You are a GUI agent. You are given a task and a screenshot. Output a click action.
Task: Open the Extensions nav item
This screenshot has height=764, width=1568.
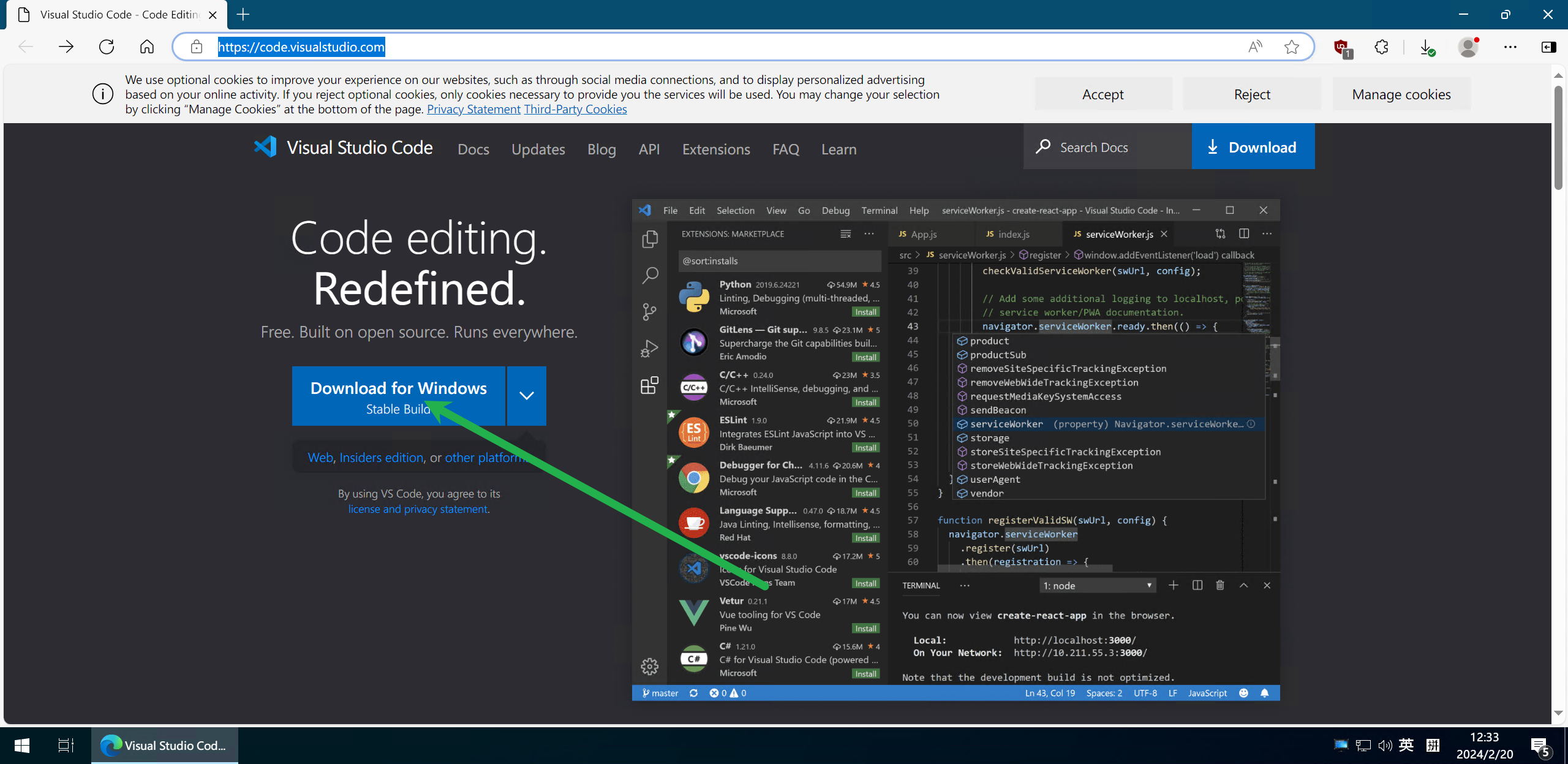coord(716,149)
